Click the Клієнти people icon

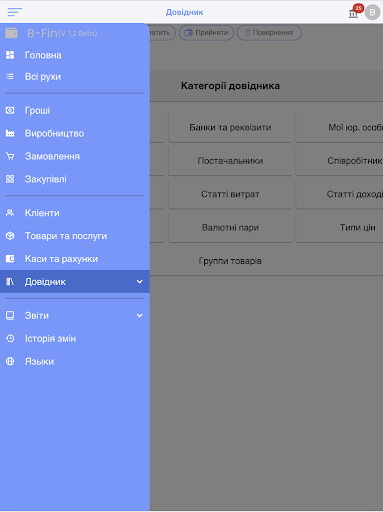click(10, 213)
